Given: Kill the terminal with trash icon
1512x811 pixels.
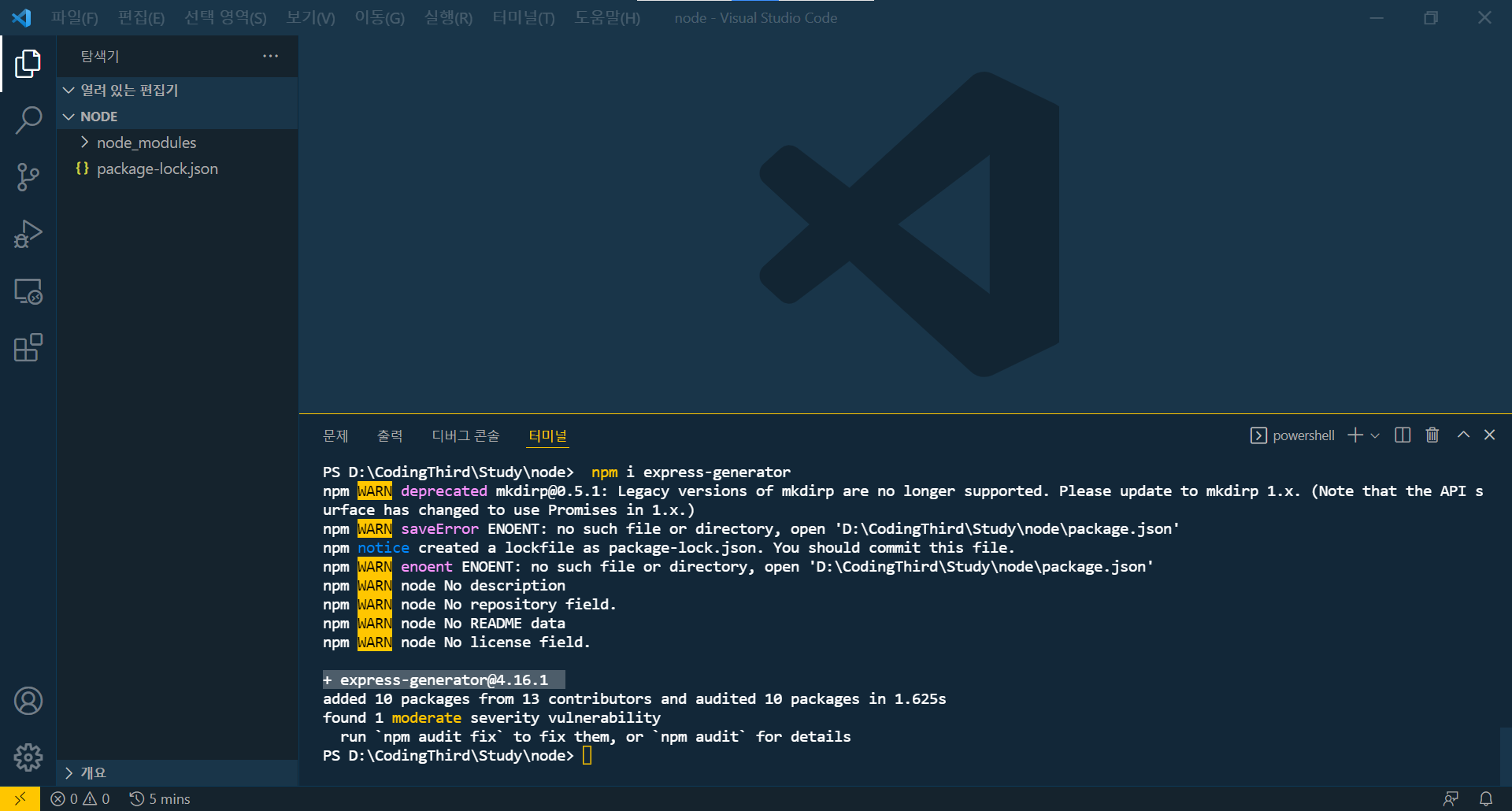Looking at the screenshot, I should [1432, 435].
